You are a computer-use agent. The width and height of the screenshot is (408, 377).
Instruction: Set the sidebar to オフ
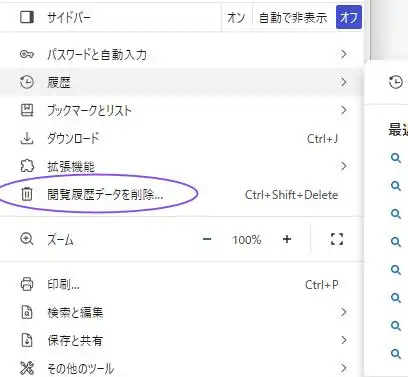coord(349,17)
